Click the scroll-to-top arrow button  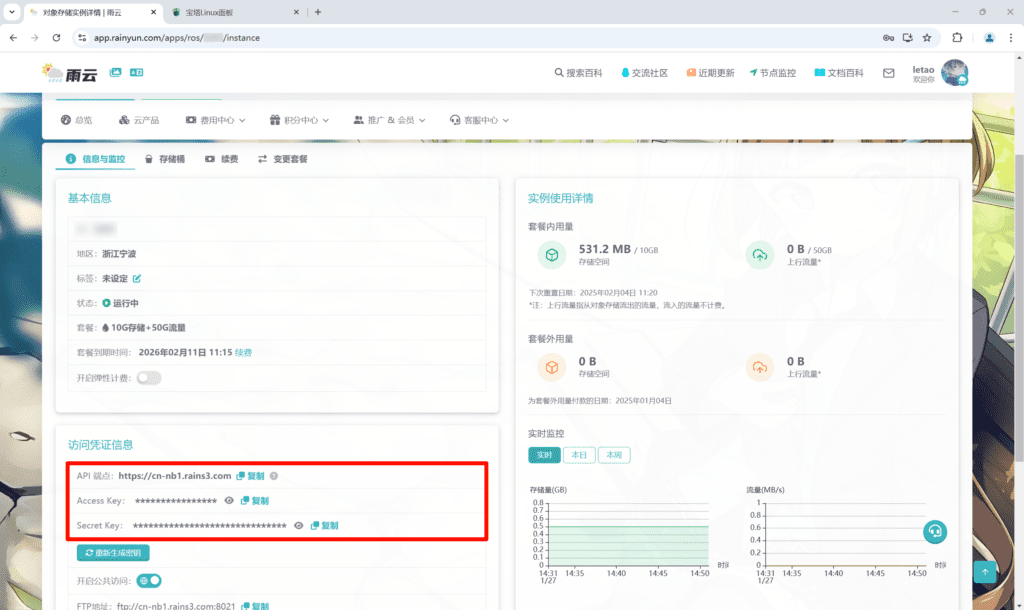985,572
